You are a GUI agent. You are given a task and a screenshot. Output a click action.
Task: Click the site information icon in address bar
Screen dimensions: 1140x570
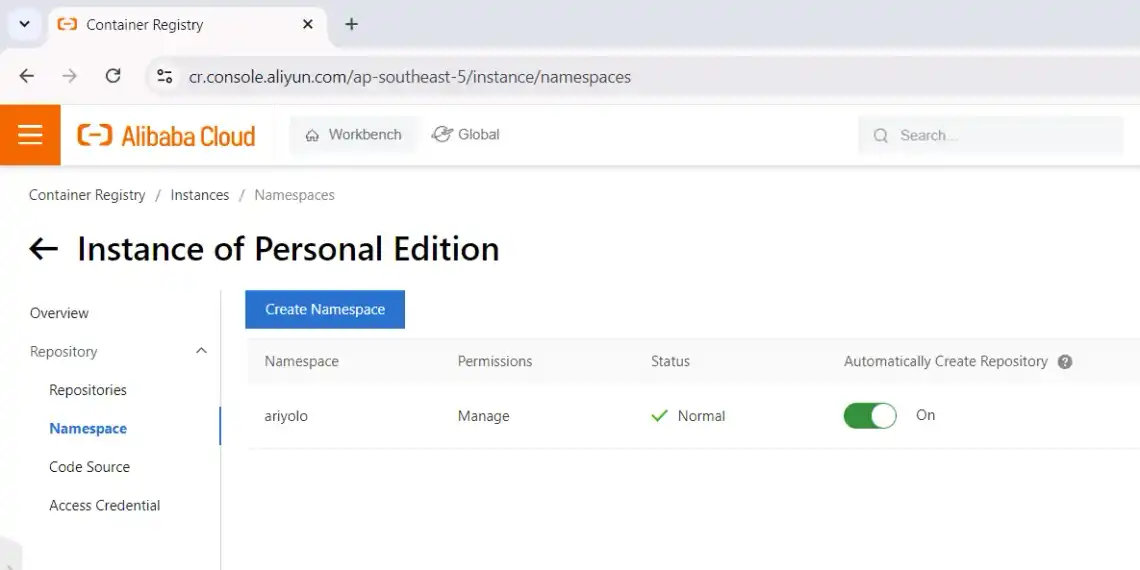coord(165,76)
